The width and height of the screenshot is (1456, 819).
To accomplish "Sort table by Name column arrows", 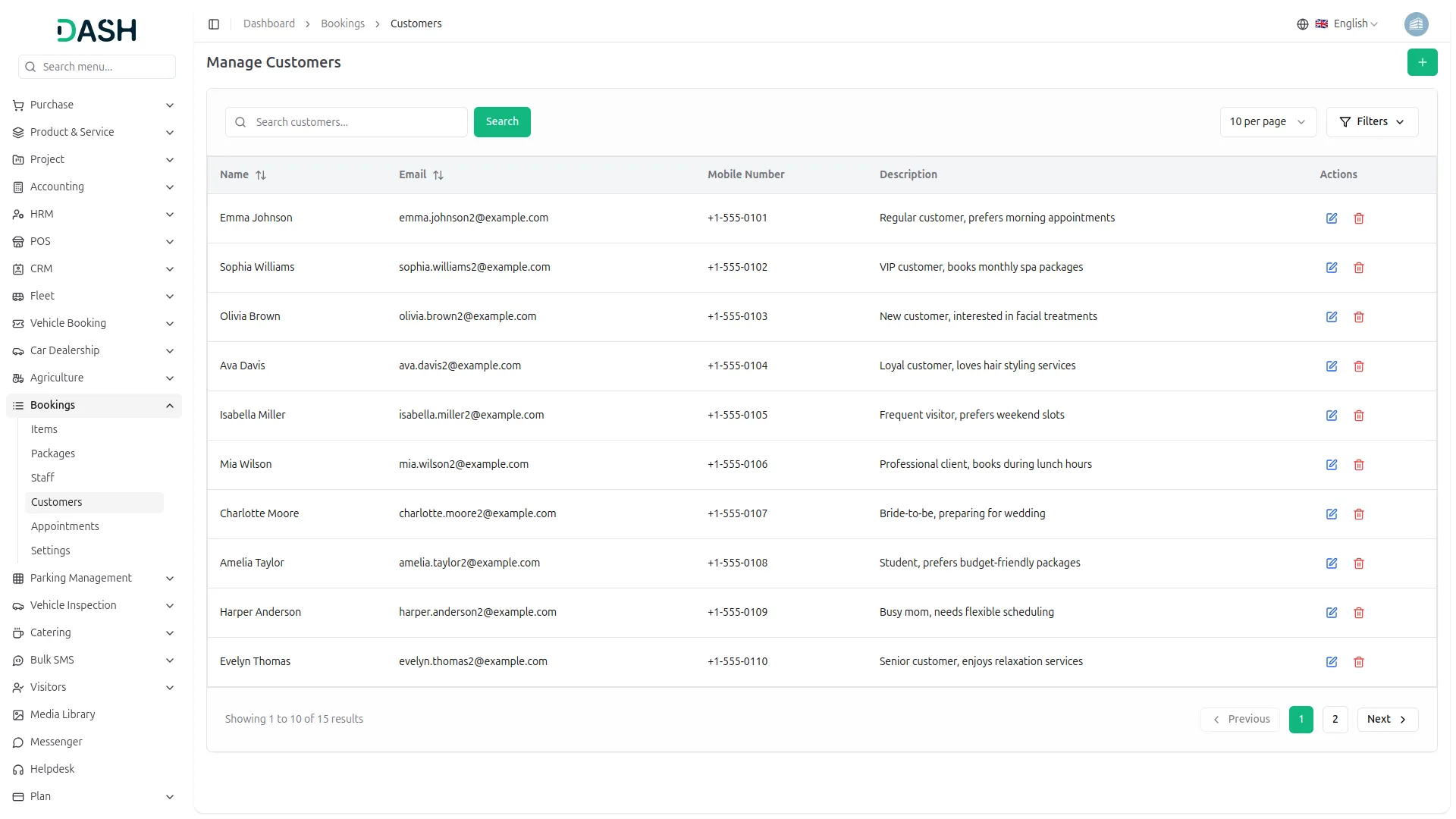I will coord(261,175).
